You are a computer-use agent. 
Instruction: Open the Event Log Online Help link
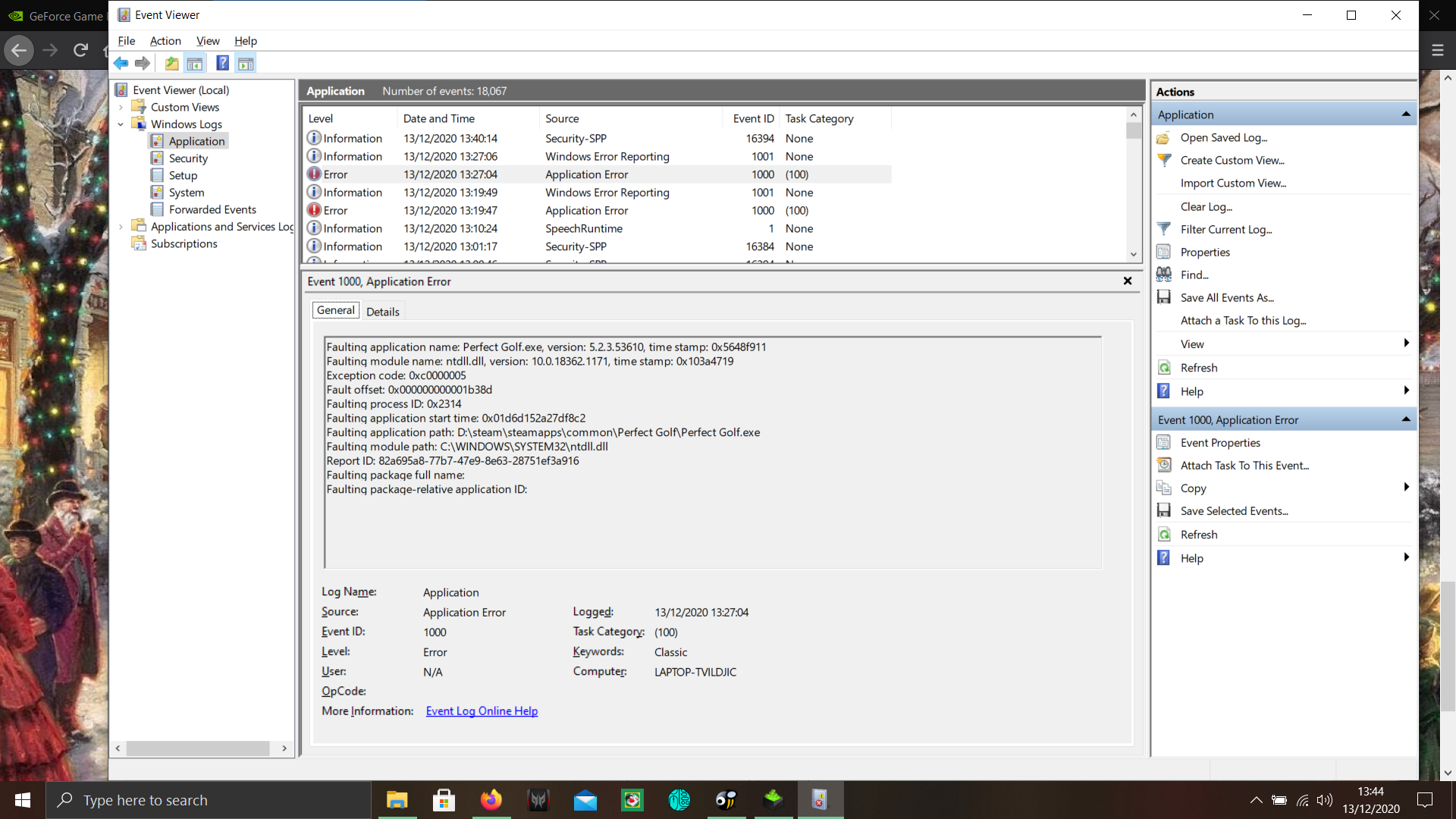[x=482, y=711]
